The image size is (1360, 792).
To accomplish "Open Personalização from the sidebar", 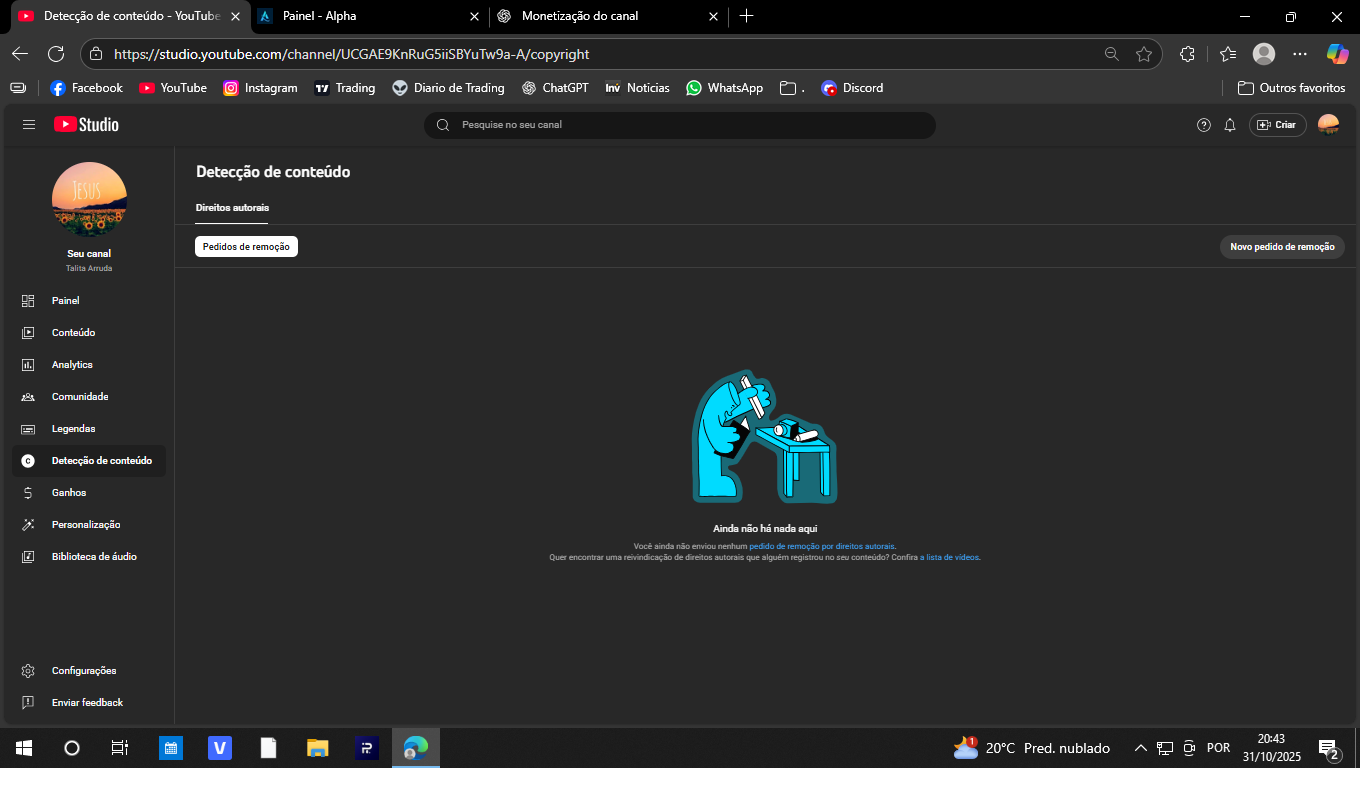I will [86, 525].
